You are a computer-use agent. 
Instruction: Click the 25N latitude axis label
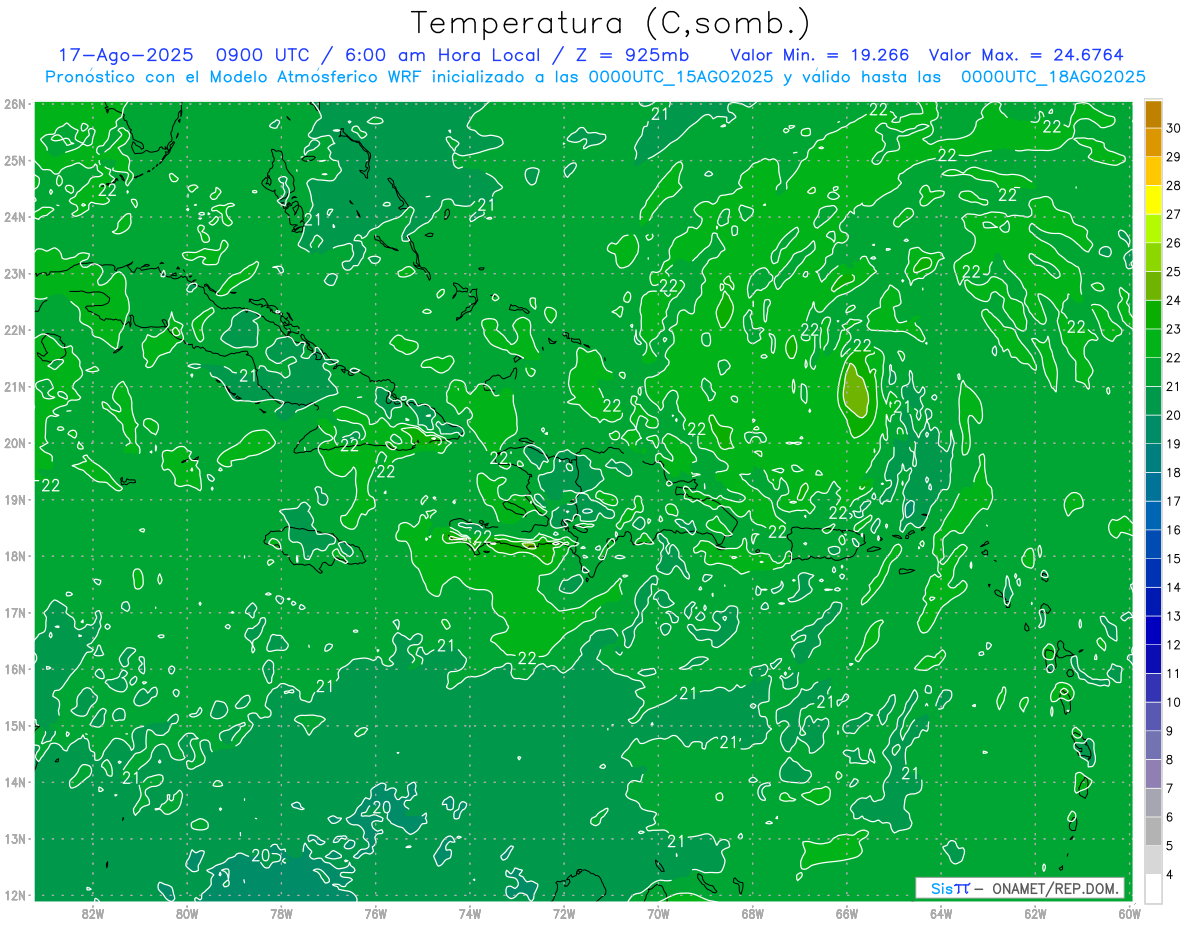[15, 160]
